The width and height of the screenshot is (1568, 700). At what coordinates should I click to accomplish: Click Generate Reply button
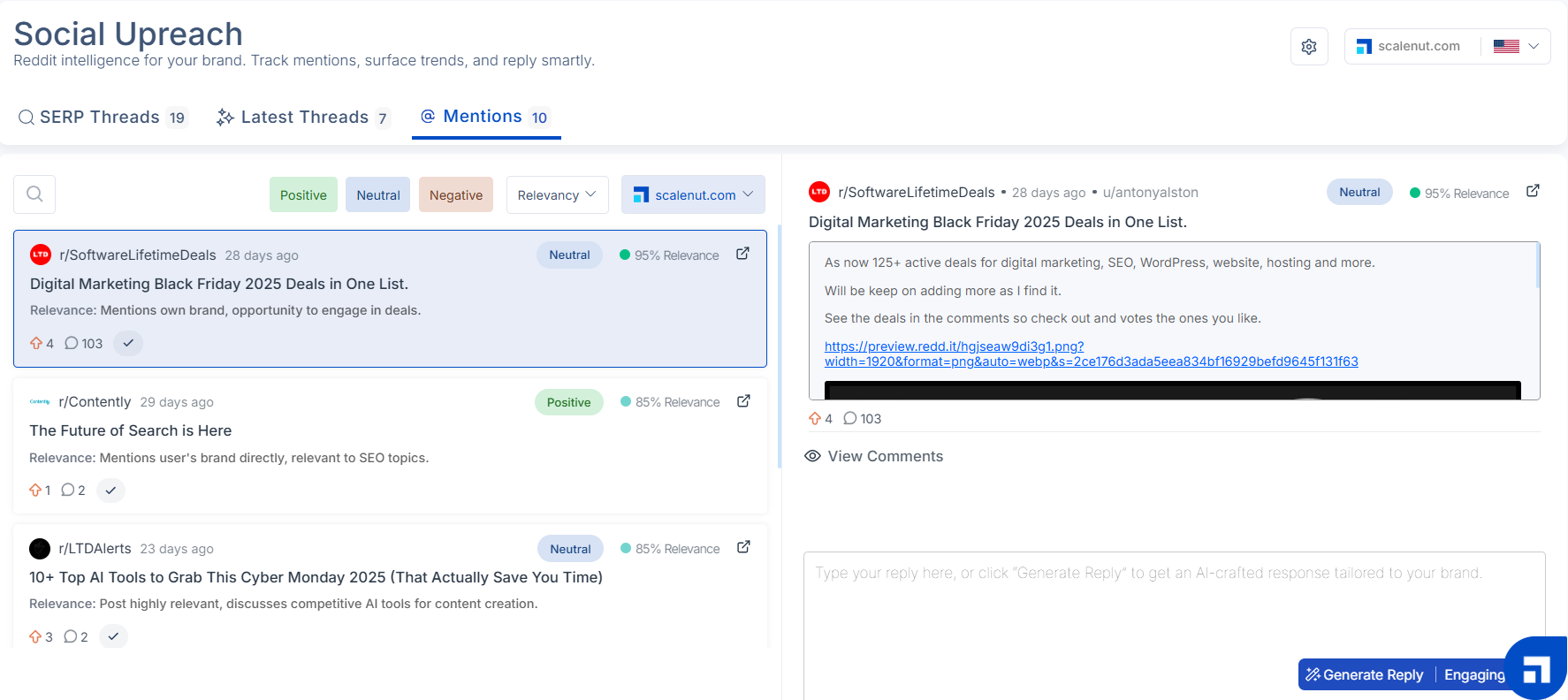tap(1365, 674)
